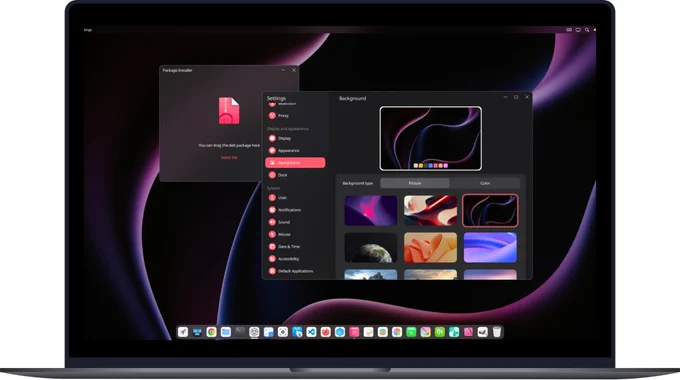This screenshot has height=380, width=680.
Task: Choose the selected dark wavy lines wallpaper
Action: [x=490, y=210]
